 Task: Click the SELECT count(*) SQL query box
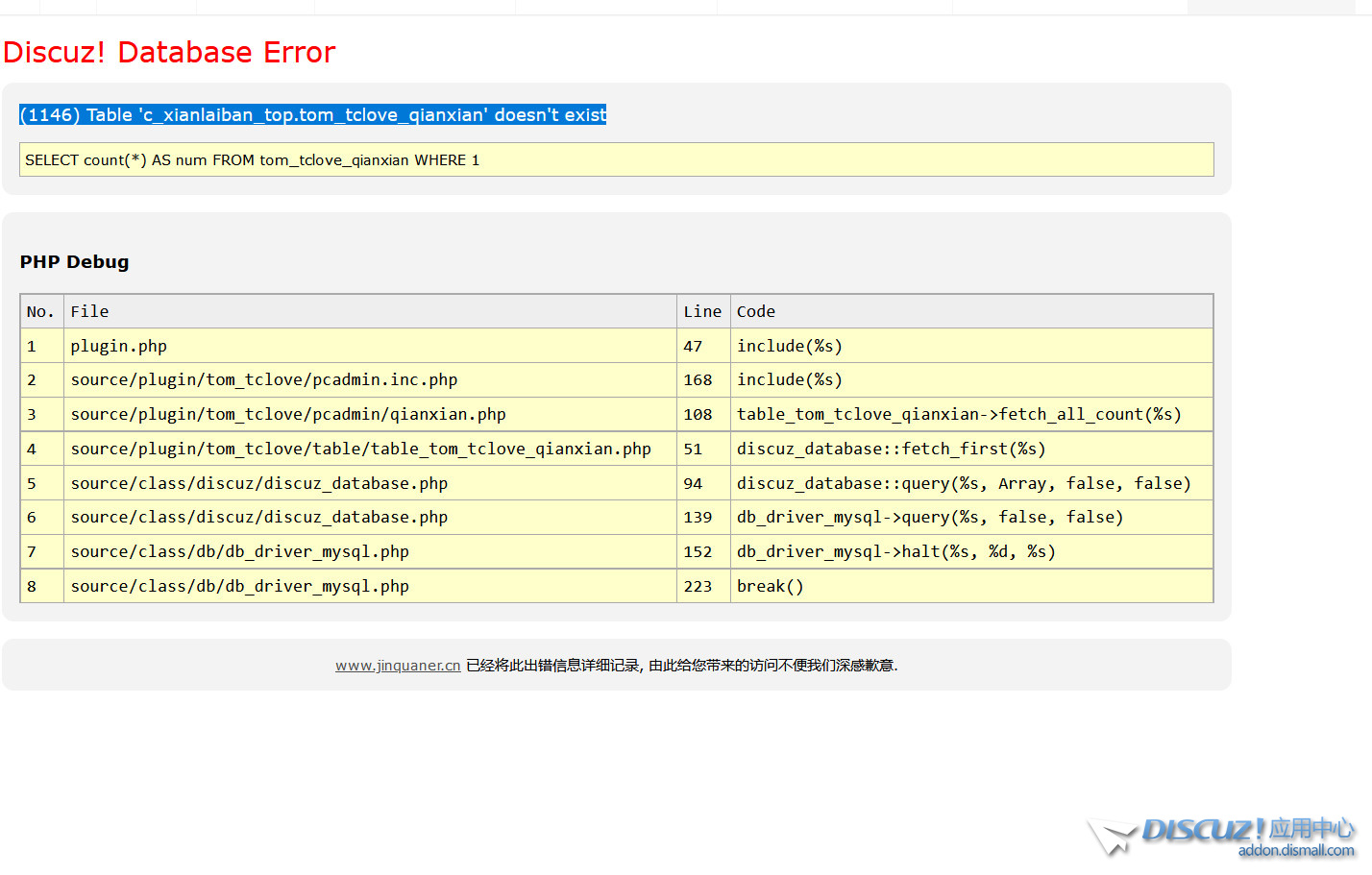[616, 160]
